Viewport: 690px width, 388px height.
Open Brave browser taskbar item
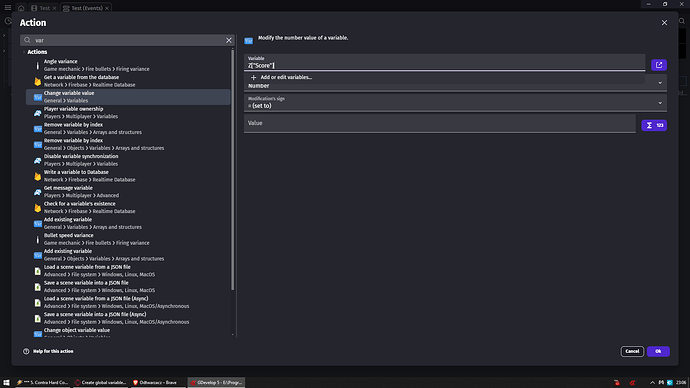pos(158,382)
